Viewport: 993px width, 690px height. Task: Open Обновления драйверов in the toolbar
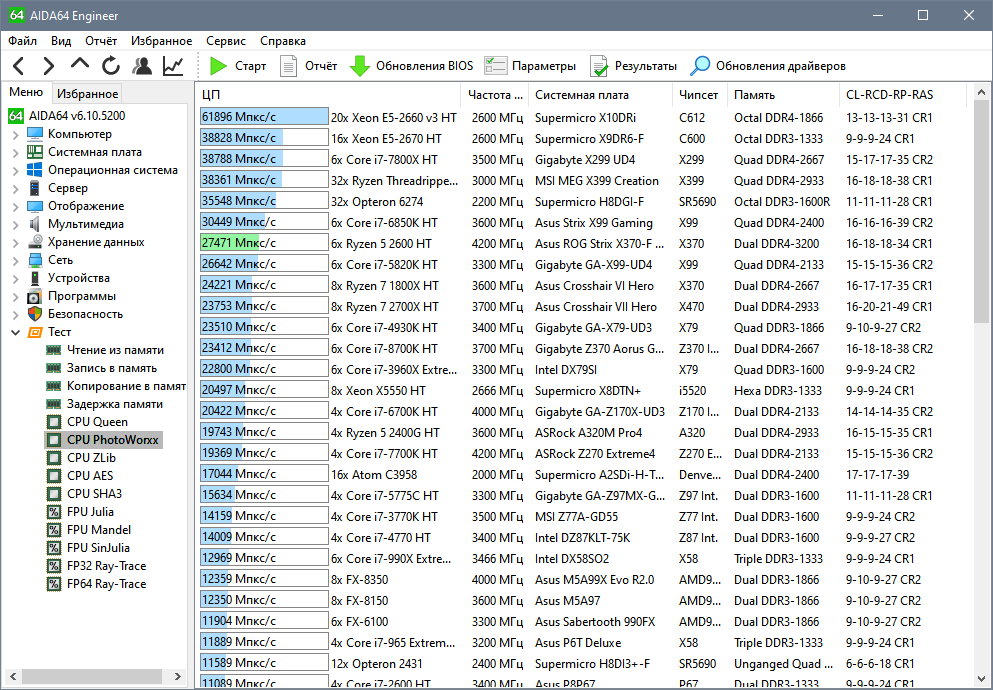tap(768, 66)
